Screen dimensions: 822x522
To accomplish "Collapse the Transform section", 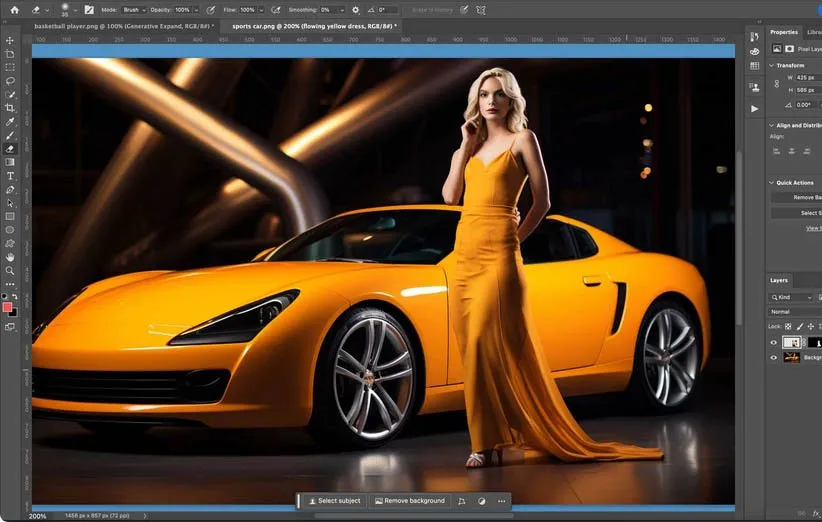I will point(771,66).
